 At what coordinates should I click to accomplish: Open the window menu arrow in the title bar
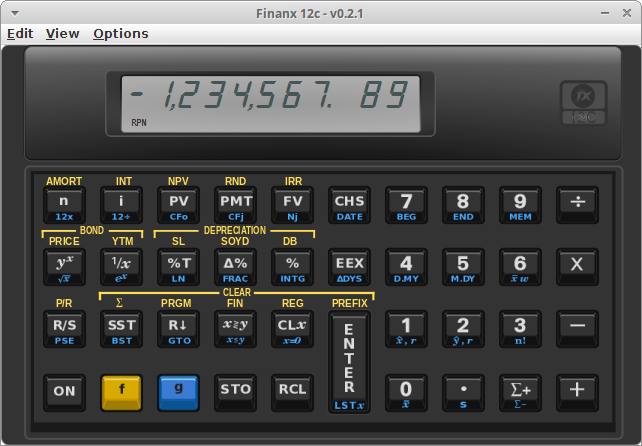click(15, 13)
